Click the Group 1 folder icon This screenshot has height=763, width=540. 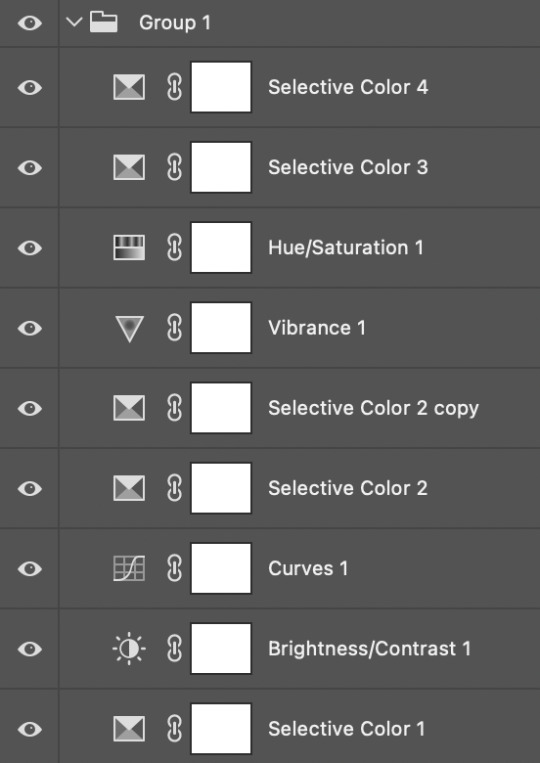(x=104, y=22)
